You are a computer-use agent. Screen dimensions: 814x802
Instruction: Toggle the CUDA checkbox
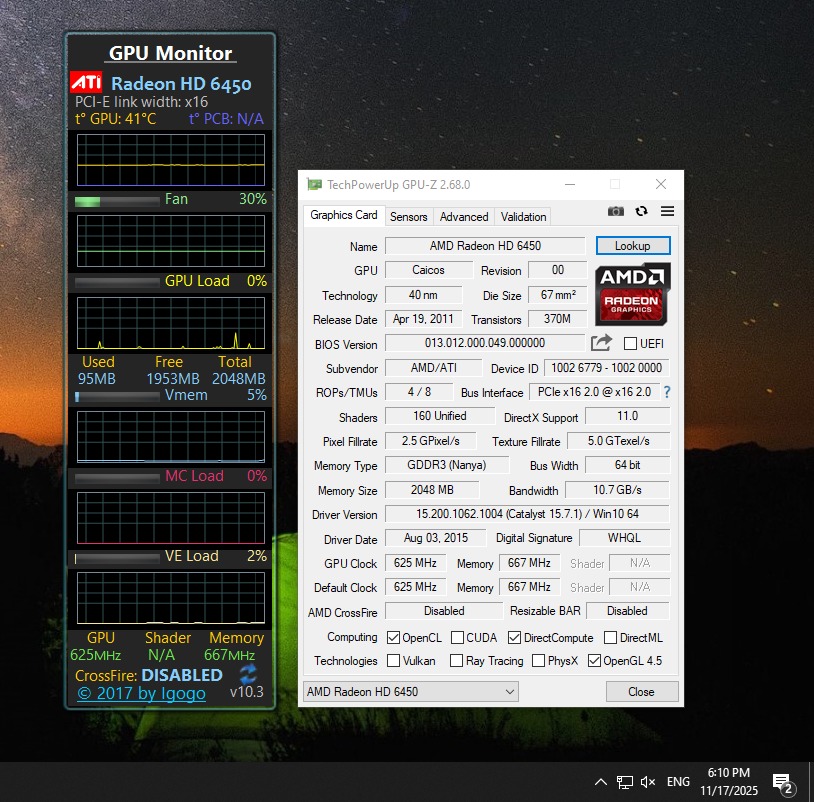tap(458, 637)
